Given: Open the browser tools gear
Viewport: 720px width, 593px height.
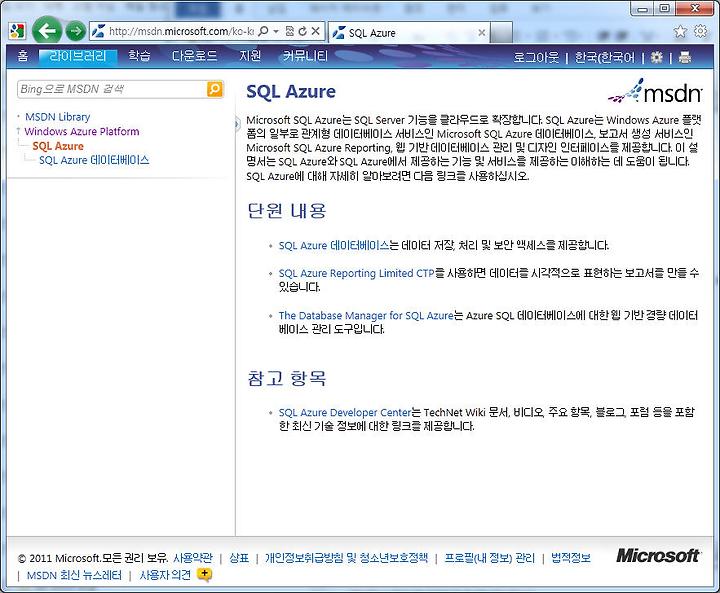Looking at the screenshot, I should click(700, 31).
